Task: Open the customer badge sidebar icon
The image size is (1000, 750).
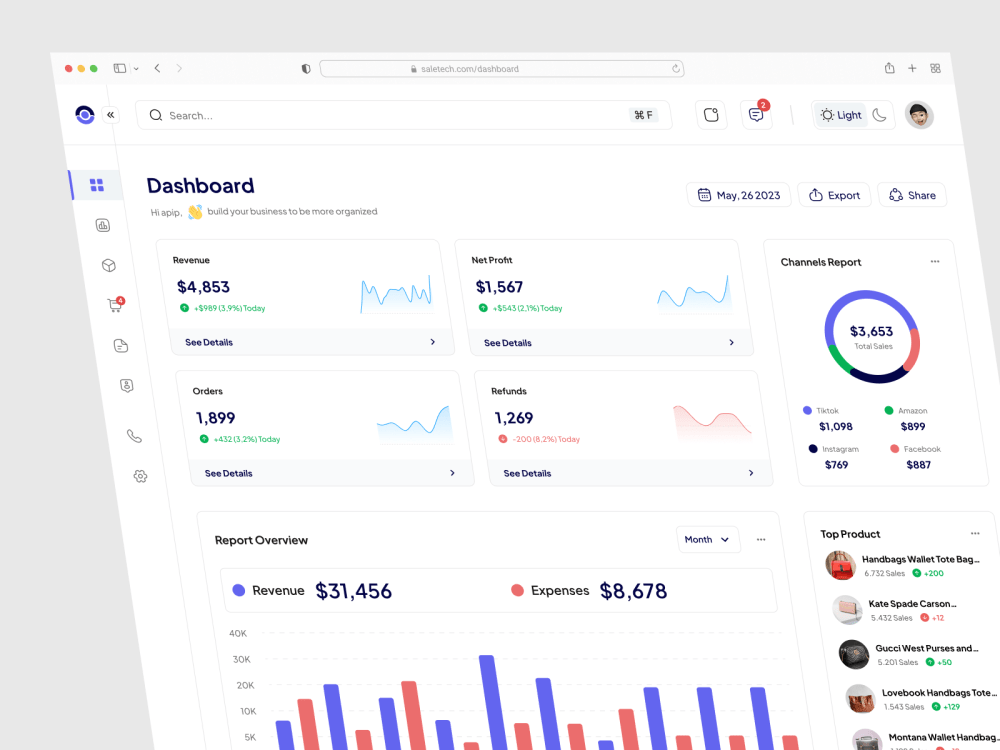Action: click(127, 385)
